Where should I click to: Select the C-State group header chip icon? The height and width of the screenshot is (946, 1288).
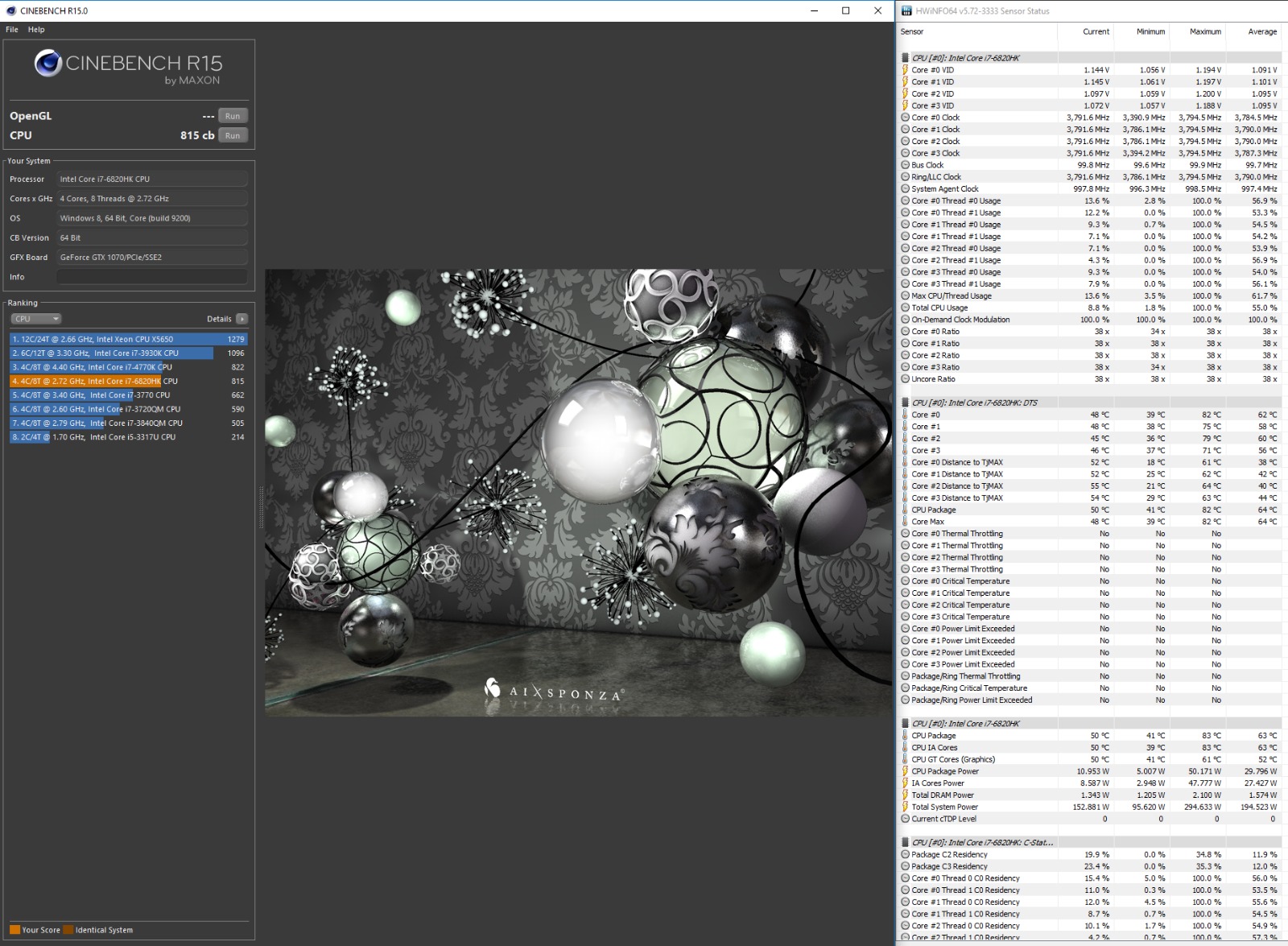pyautogui.click(x=905, y=843)
